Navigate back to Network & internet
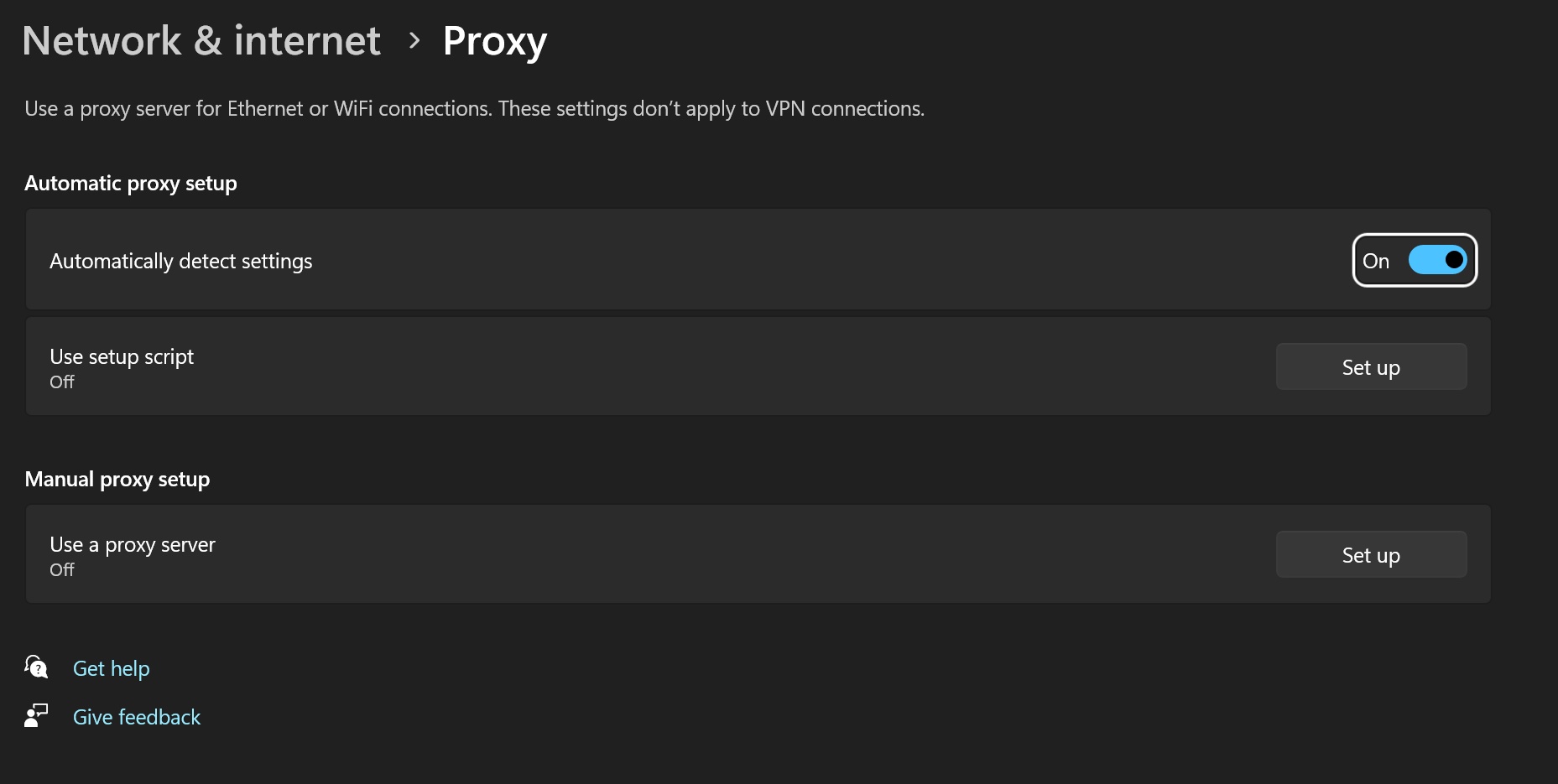The image size is (1558, 784). (x=201, y=39)
